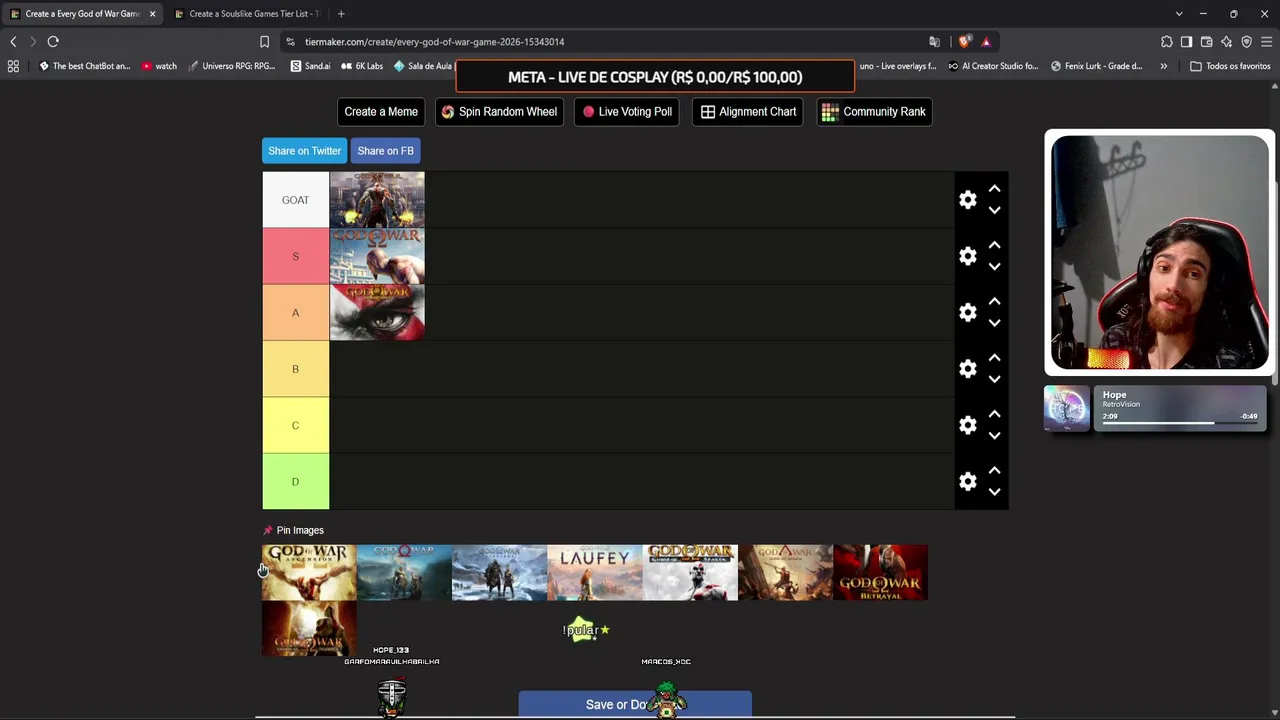Open the Brave Wallet icon
Screen dimensions: 1280x720
coord(1206,42)
